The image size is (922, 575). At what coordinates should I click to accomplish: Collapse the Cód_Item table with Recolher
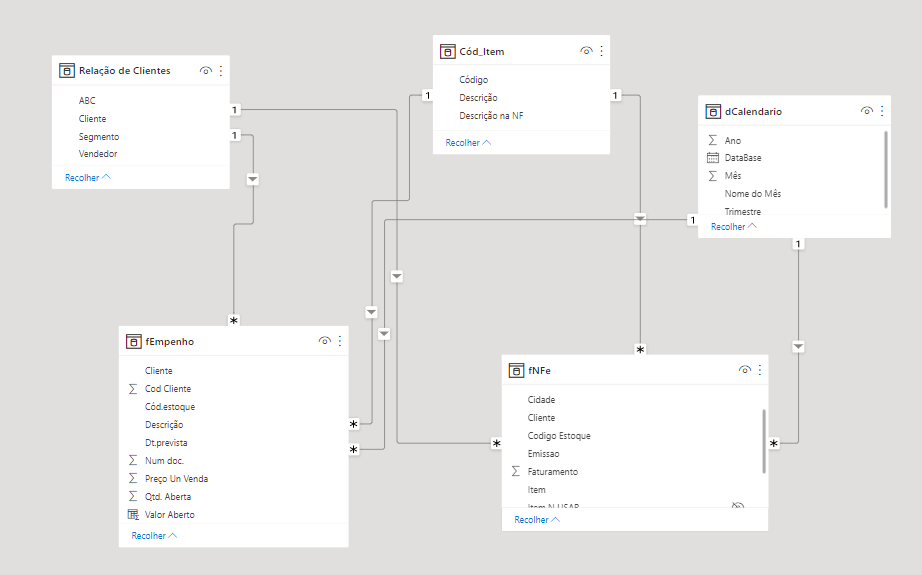tap(468, 143)
